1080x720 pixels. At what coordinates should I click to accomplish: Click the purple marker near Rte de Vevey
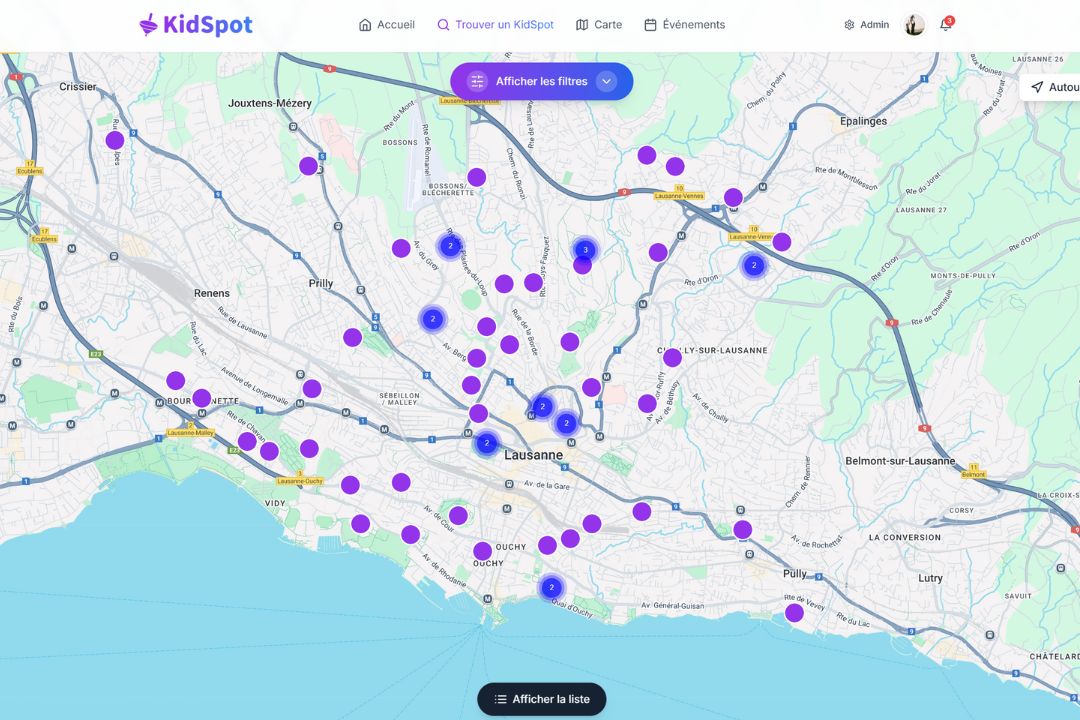pos(794,613)
